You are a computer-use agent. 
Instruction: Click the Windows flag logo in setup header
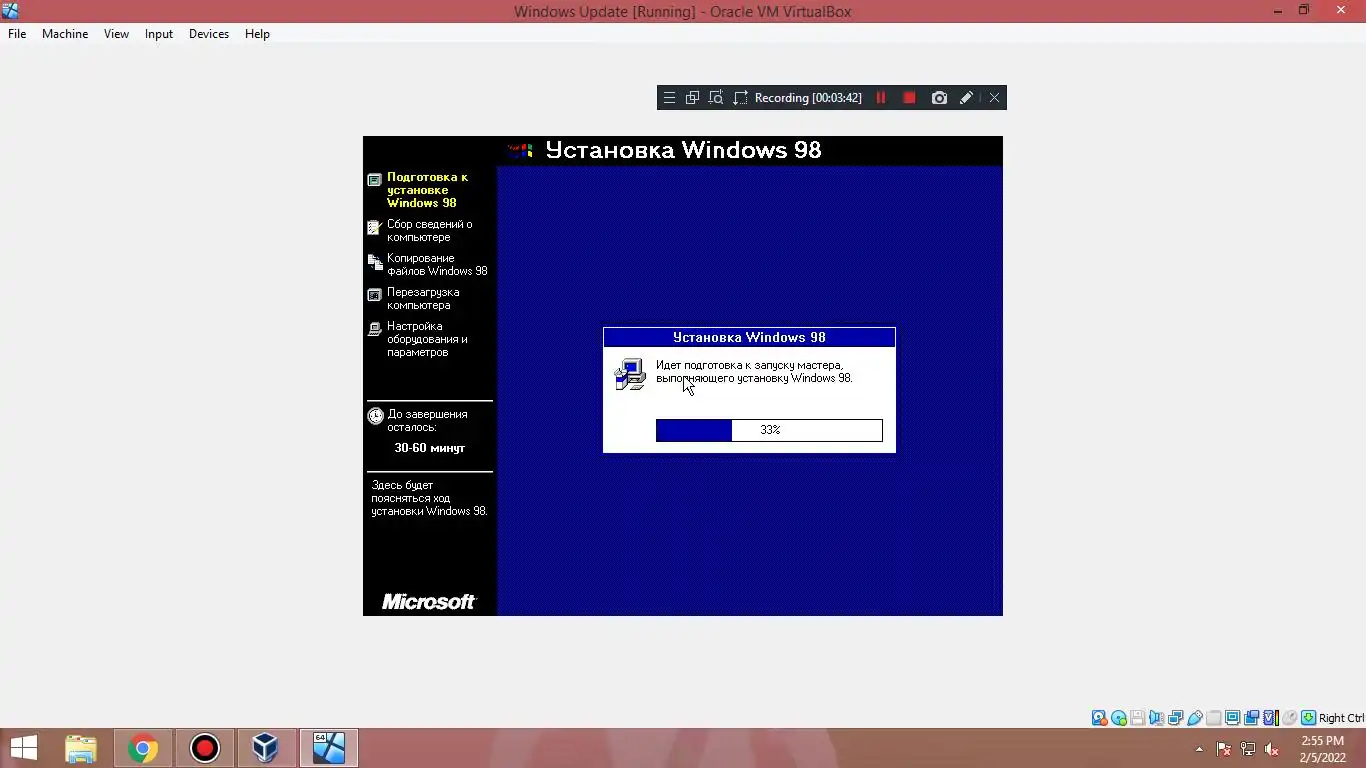click(x=519, y=151)
